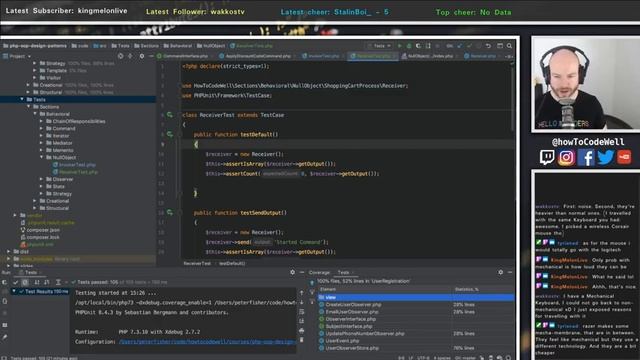
Task: Toggle show ignored tests button in Run toolbar
Action: point(25,282)
